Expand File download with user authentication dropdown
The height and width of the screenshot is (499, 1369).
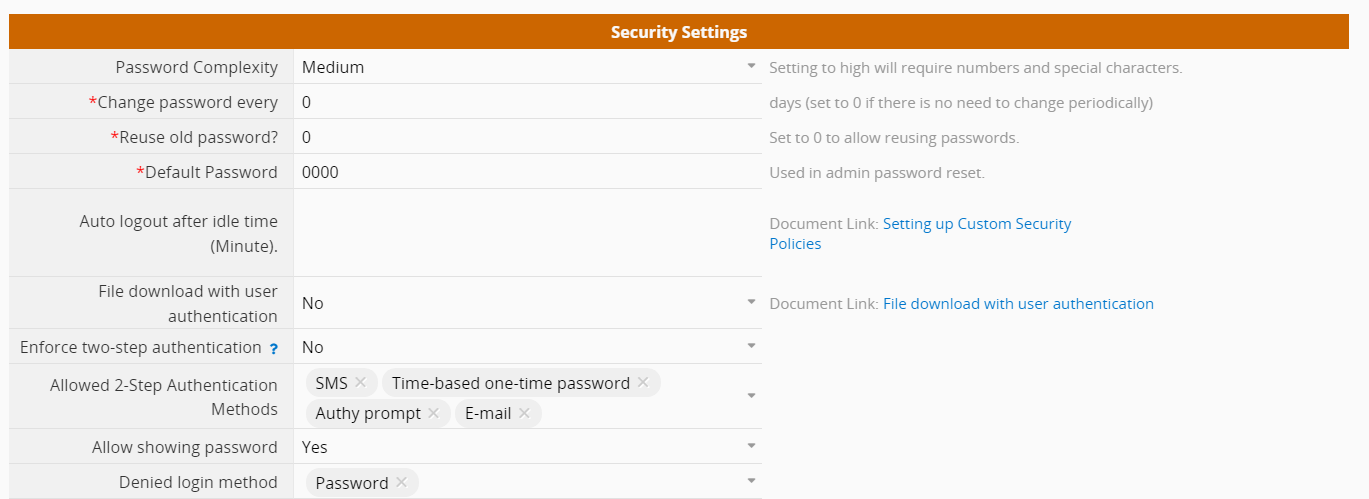pyautogui.click(x=751, y=302)
